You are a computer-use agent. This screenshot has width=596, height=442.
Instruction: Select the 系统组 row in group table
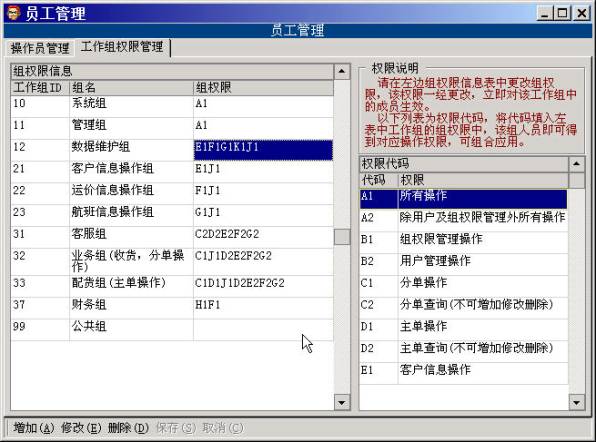click(x=172, y=106)
